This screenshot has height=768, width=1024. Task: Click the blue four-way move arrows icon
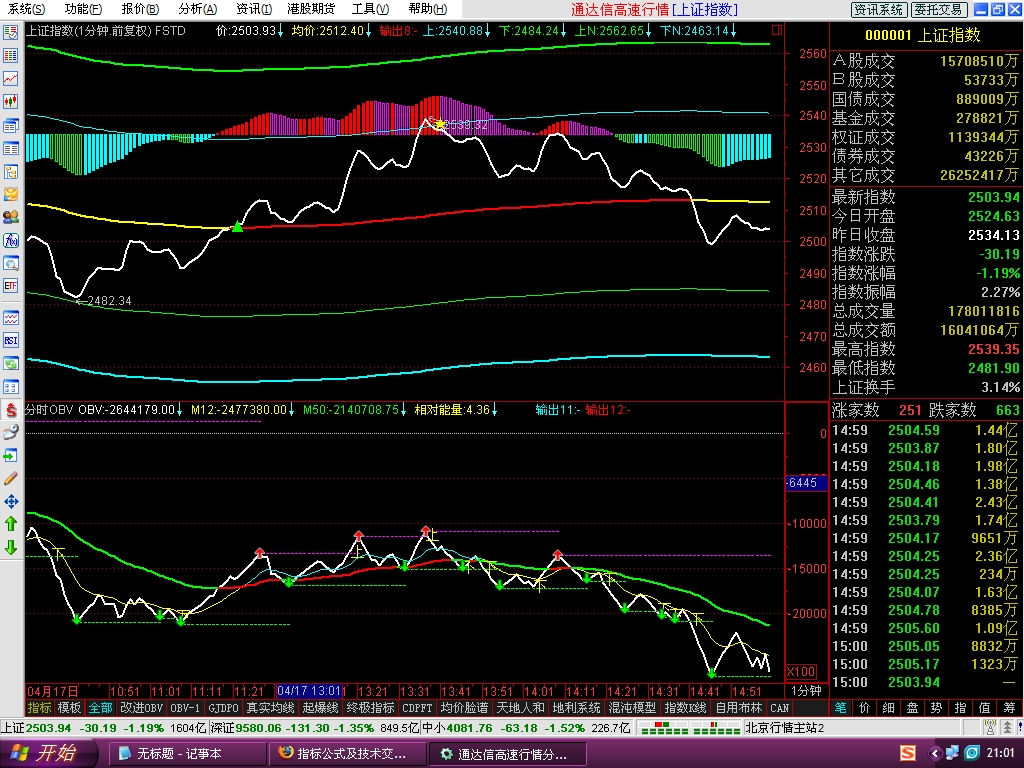[x=11, y=500]
